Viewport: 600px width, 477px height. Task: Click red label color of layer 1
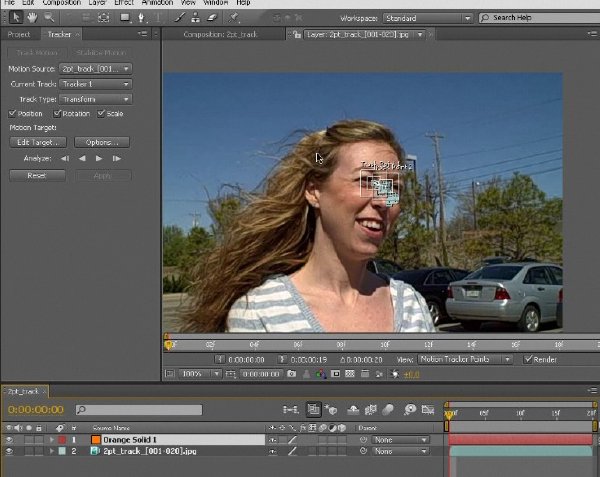62,440
